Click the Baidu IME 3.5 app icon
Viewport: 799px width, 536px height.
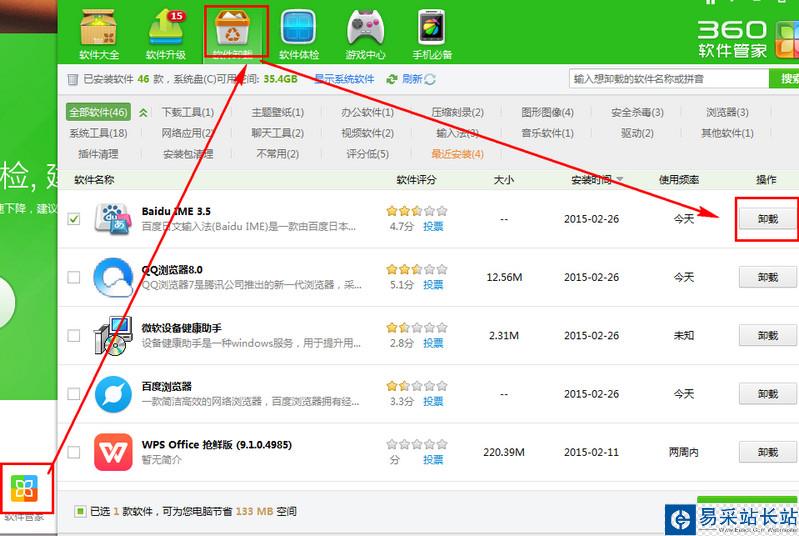tap(113, 219)
